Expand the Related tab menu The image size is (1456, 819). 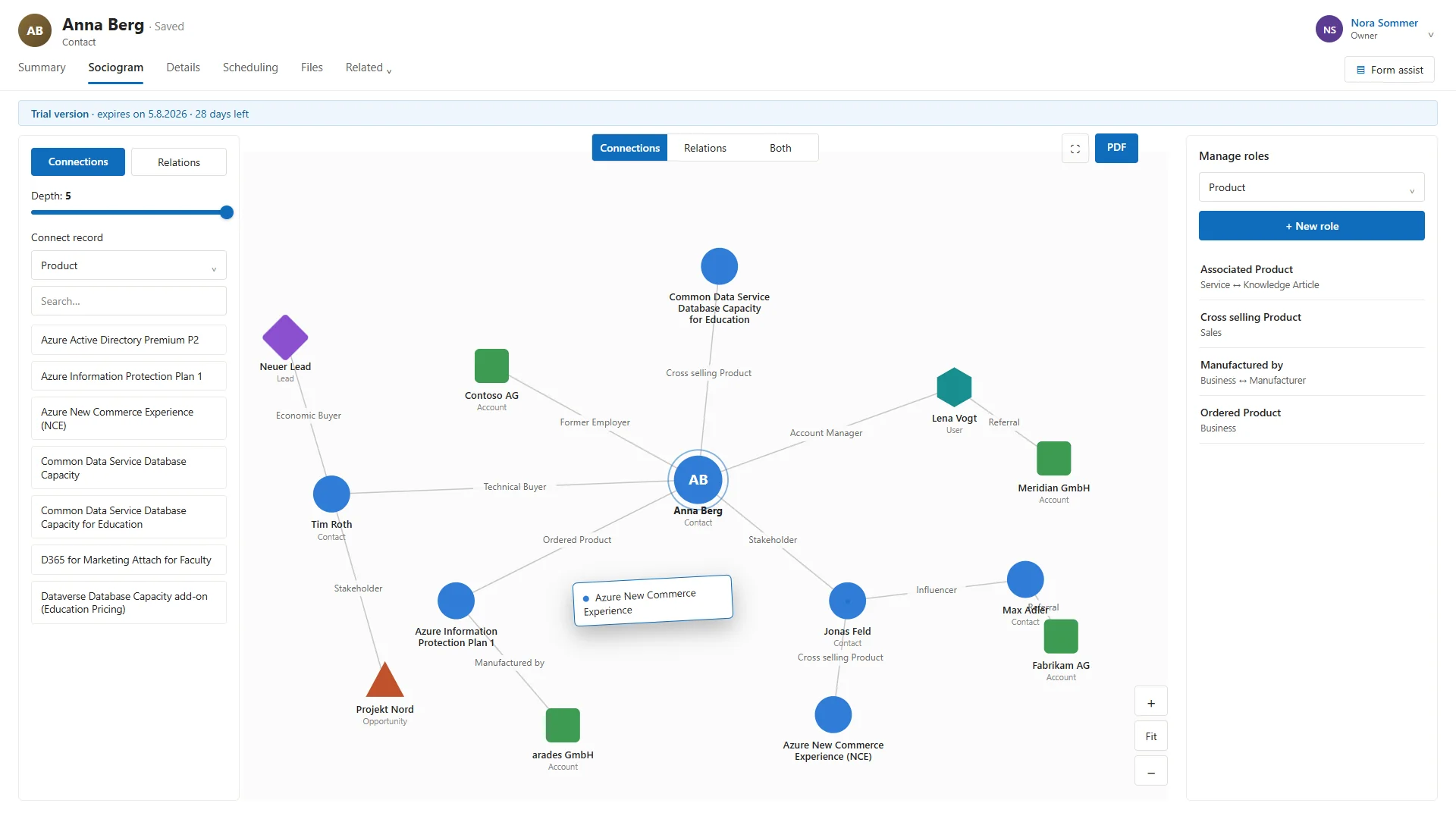tap(369, 67)
